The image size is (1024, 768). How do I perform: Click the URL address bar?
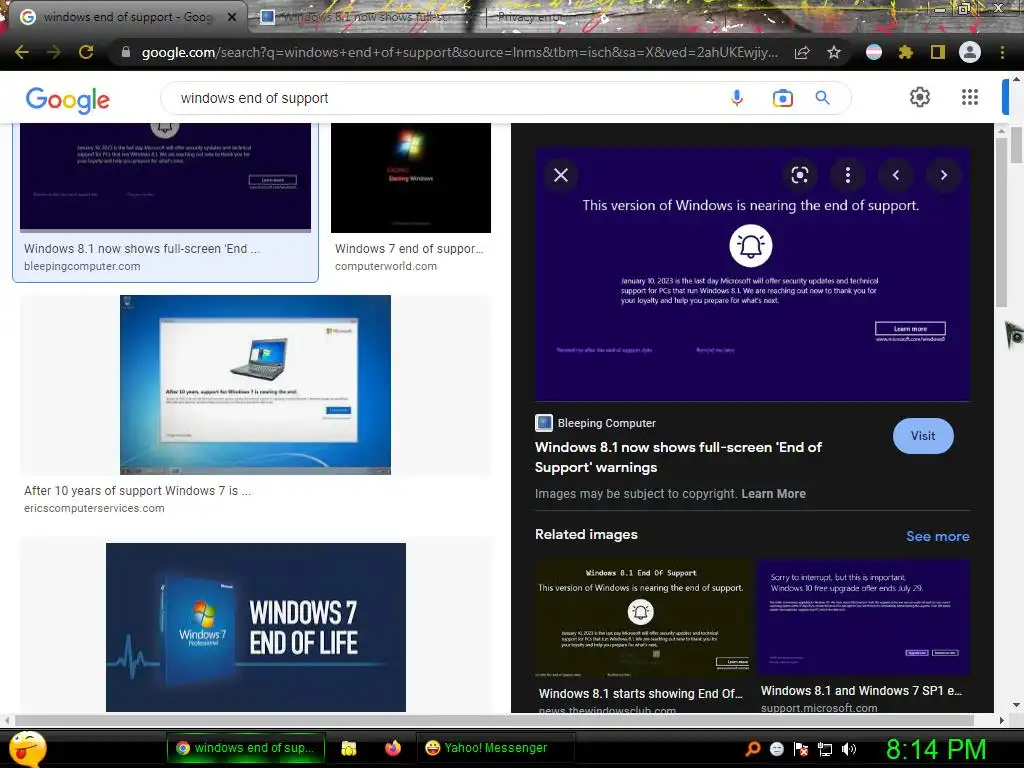459,52
